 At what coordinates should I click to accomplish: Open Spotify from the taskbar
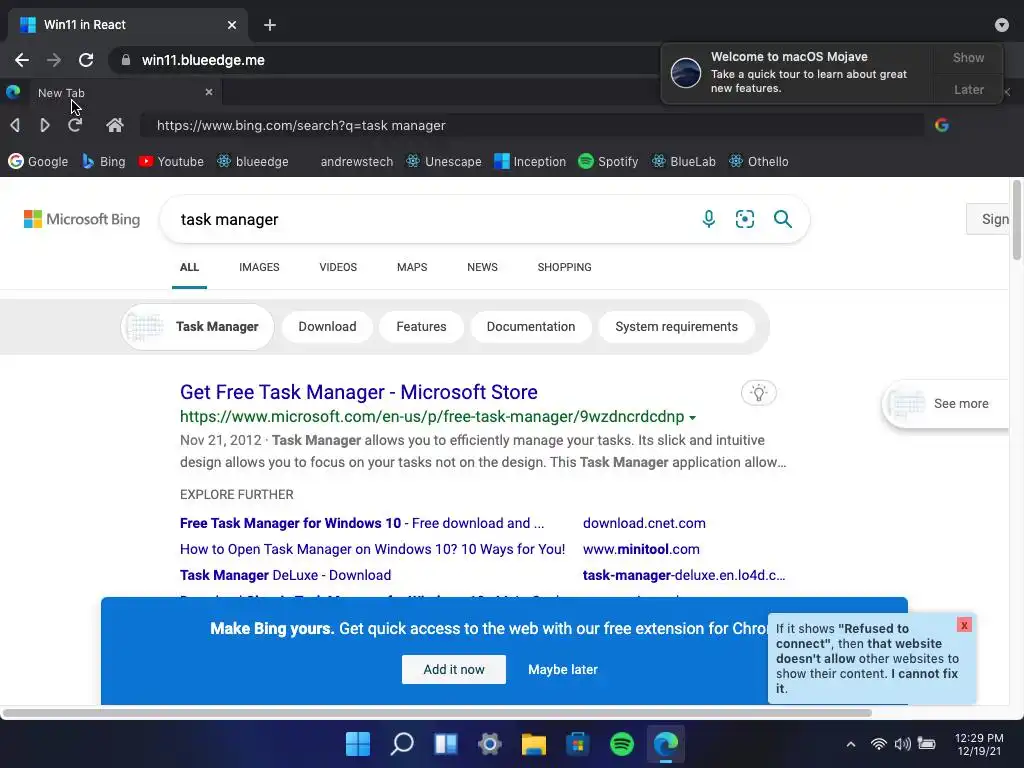(622, 744)
